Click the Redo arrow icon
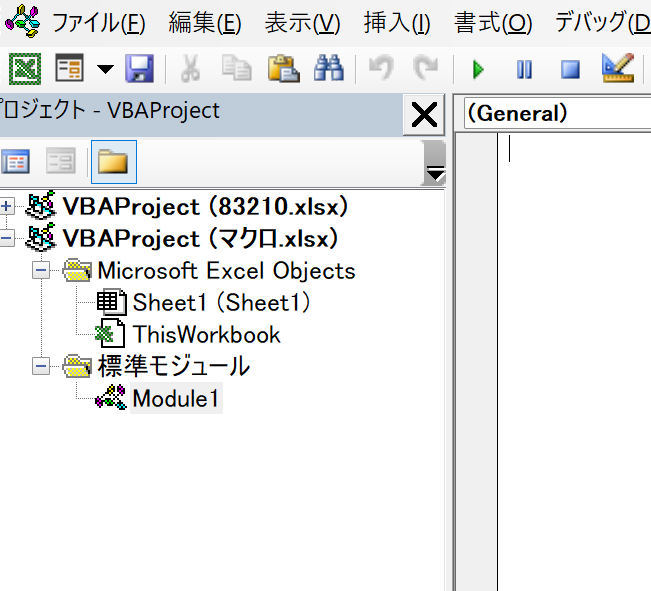This screenshot has height=591, width=651. (426, 68)
